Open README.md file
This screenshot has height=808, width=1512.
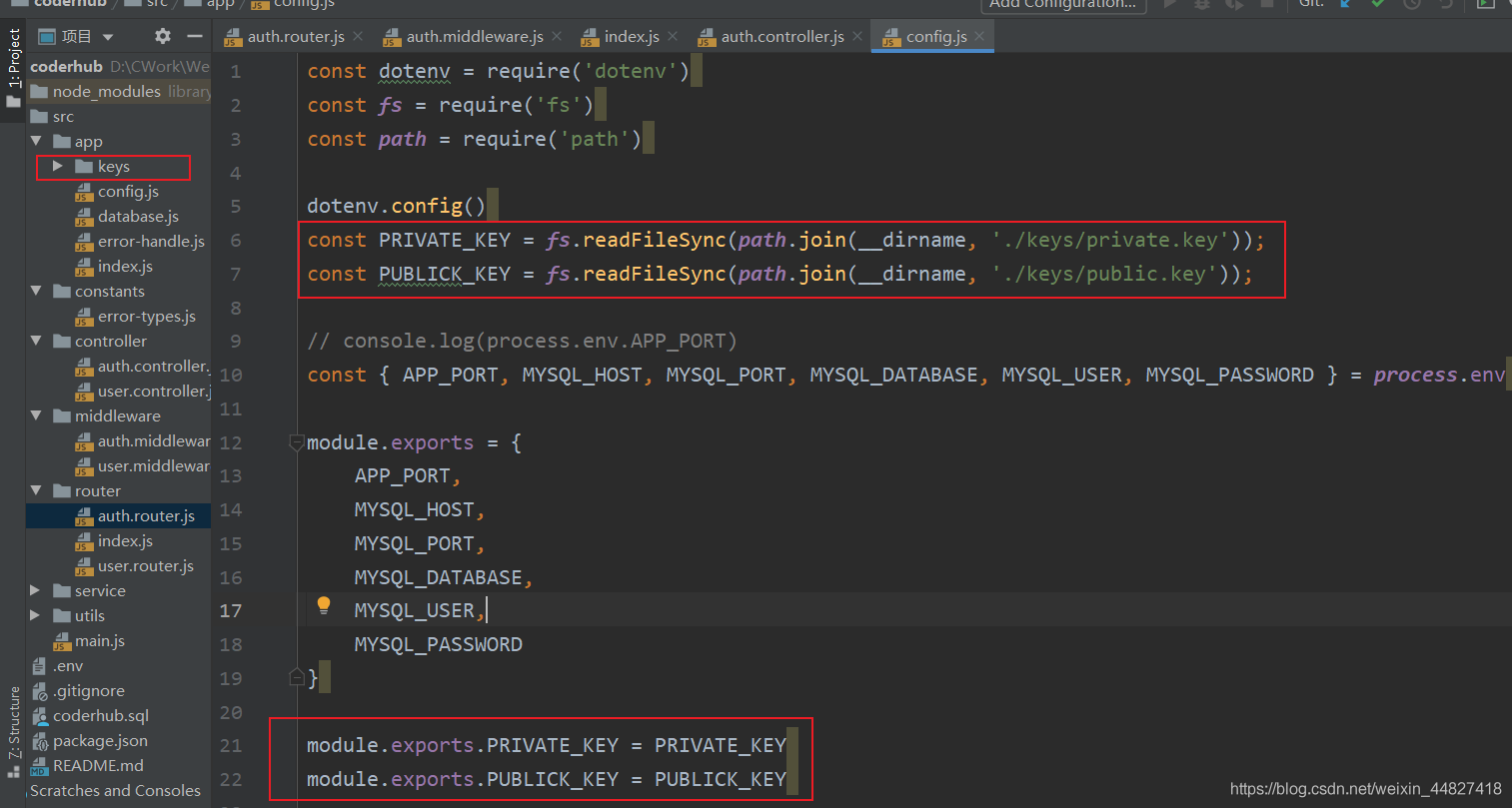point(98,765)
